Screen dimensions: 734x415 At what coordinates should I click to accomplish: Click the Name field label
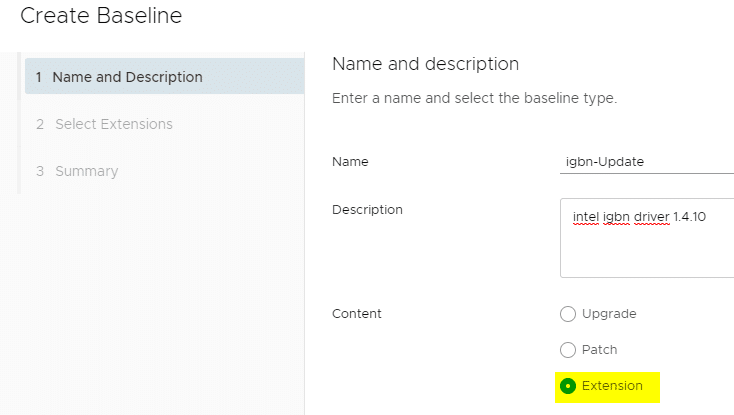350,162
